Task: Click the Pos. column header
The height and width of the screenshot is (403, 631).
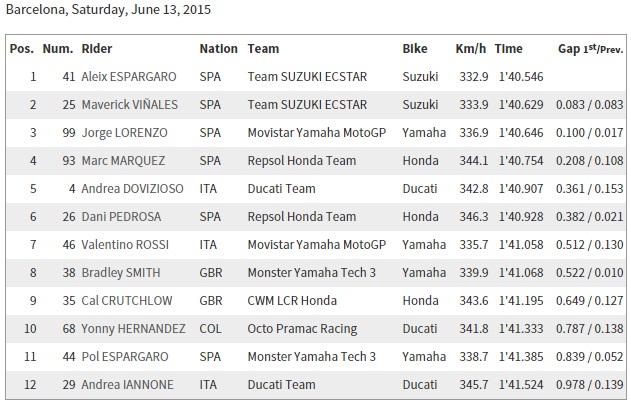Action: pos(21,49)
